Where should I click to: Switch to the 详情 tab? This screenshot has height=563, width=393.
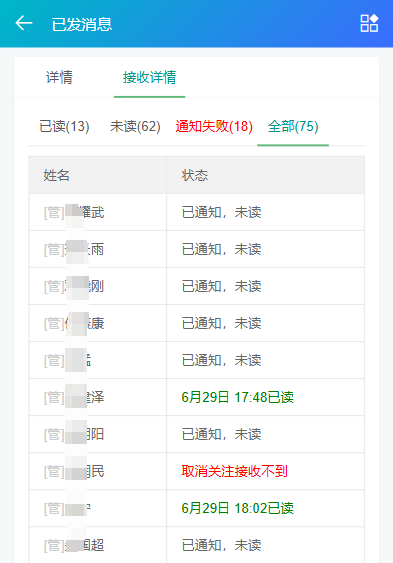59,77
